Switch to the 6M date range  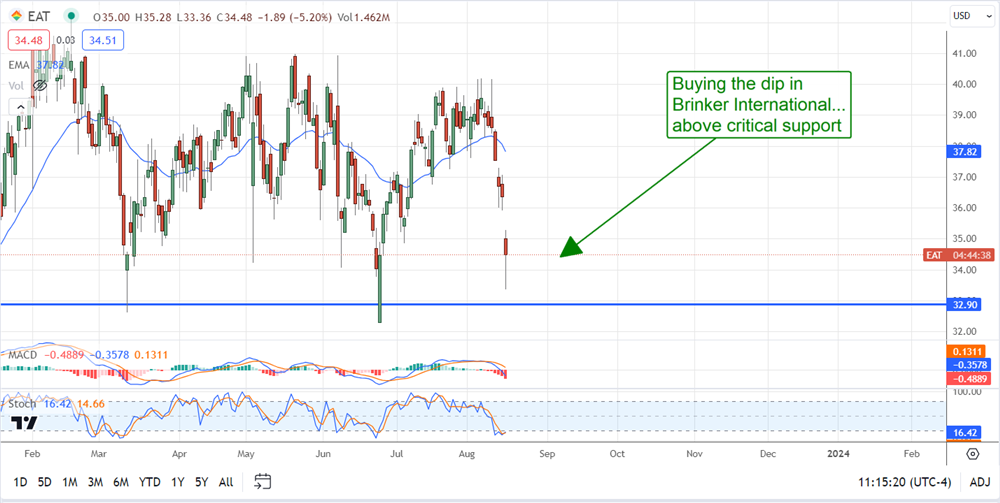point(121,482)
